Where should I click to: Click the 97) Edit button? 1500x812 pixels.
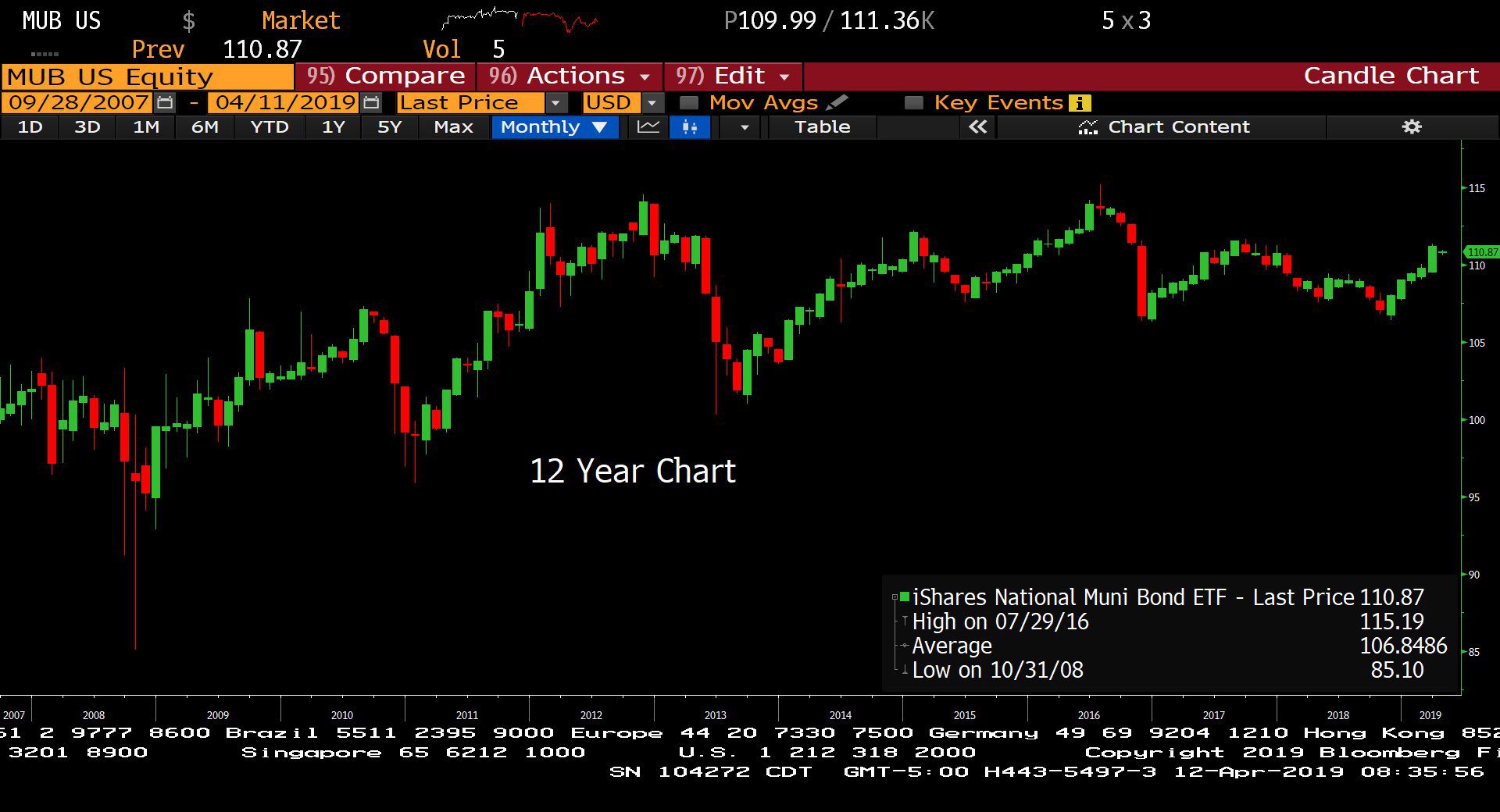click(x=733, y=76)
